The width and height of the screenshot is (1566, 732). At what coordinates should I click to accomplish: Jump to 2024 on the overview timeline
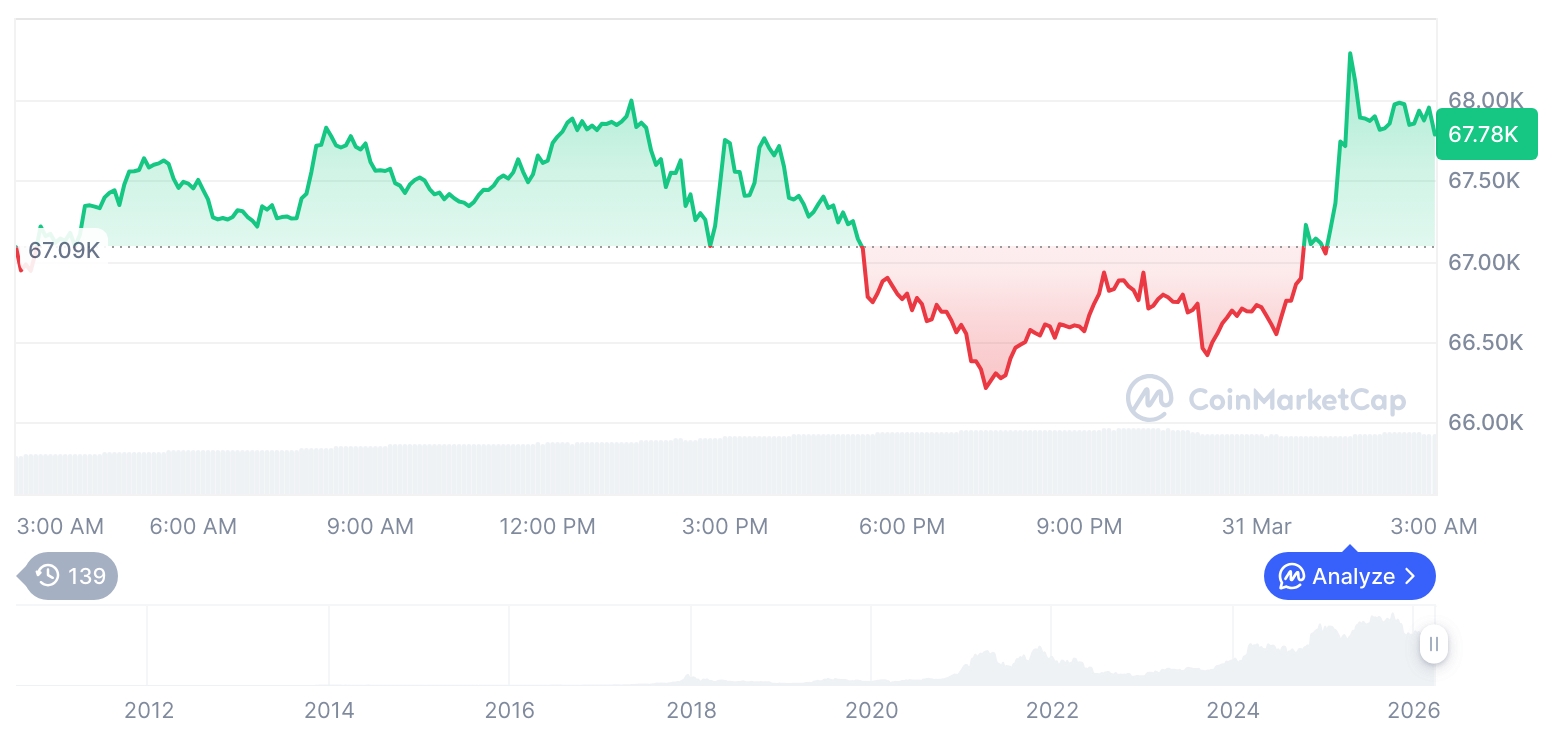coord(1232,711)
